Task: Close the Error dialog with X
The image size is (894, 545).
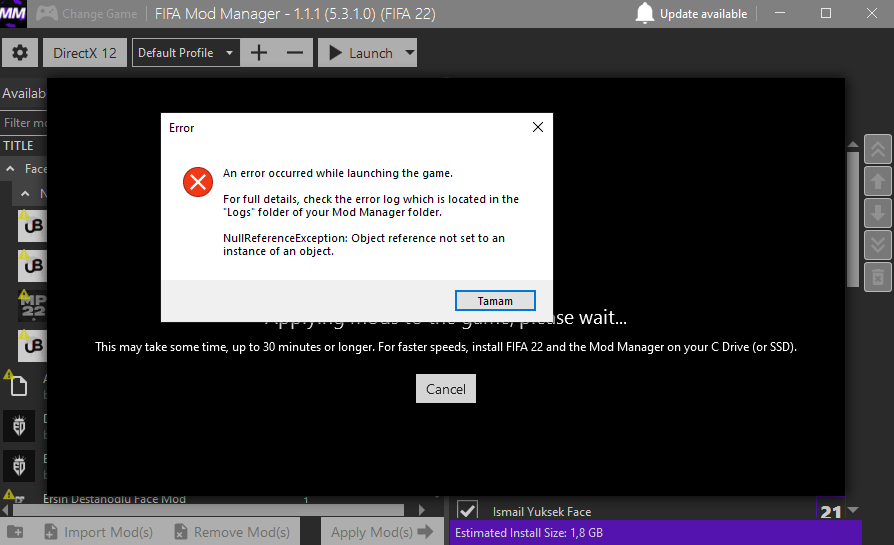Action: [x=538, y=127]
